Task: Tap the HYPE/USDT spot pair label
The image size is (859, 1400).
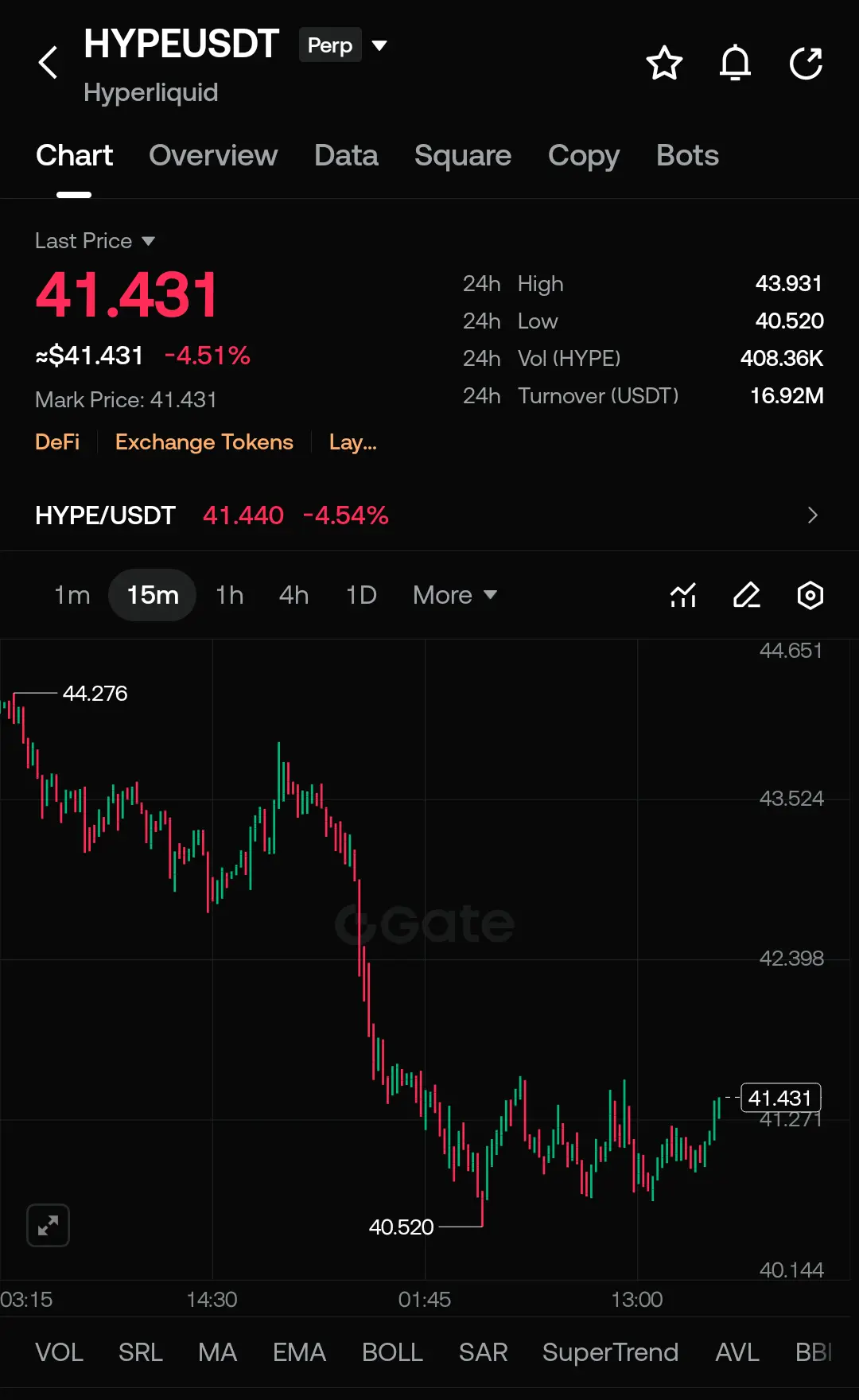Action: (105, 515)
